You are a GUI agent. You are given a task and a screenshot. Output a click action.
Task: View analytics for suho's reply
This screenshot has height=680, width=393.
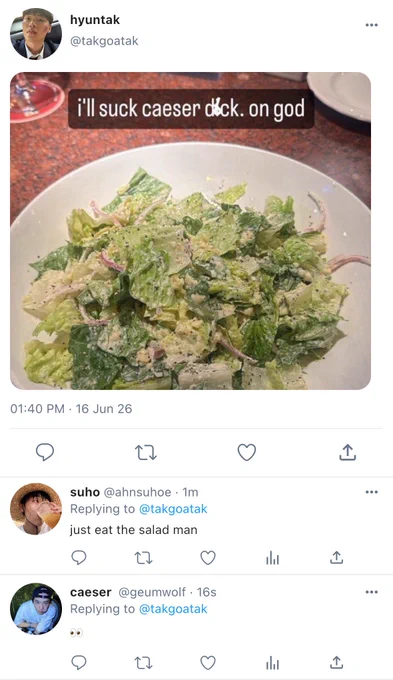[272, 558]
